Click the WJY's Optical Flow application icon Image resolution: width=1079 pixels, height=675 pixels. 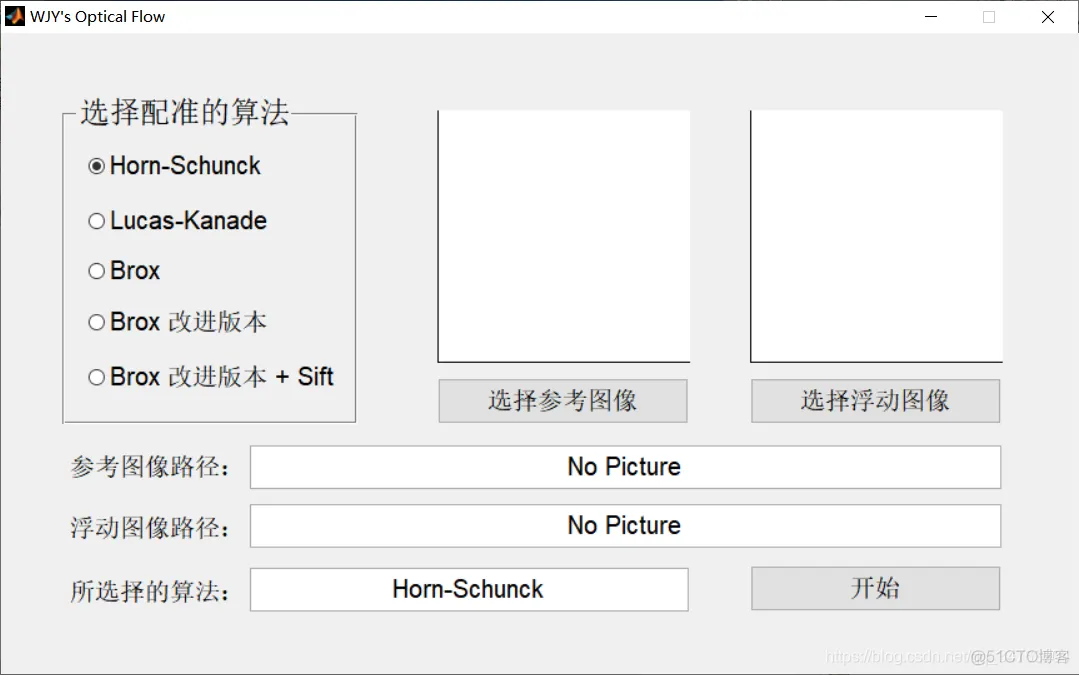click(x=14, y=15)
